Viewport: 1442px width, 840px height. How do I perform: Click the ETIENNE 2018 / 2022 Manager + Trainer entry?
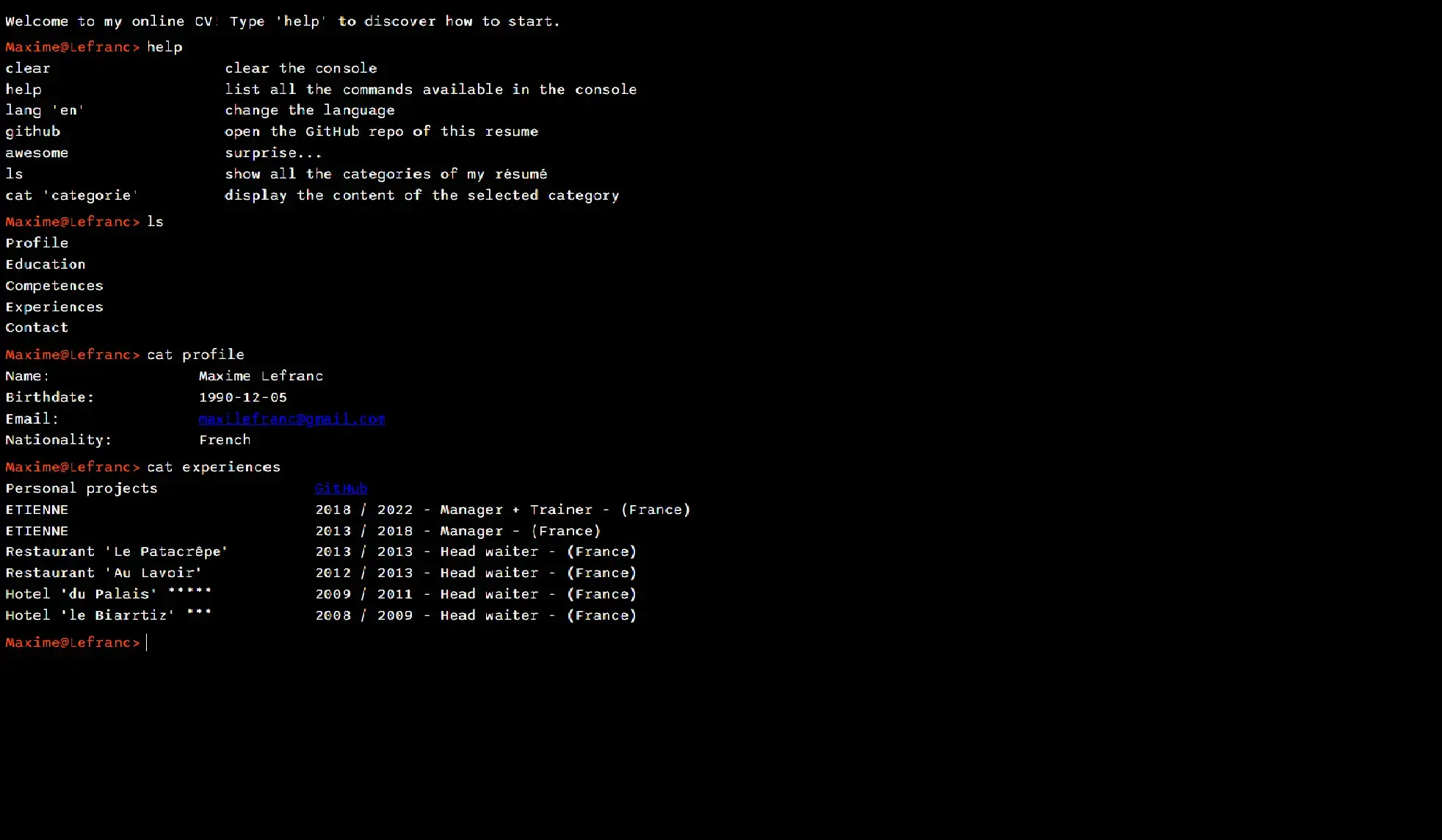click(x=503, y=510)
